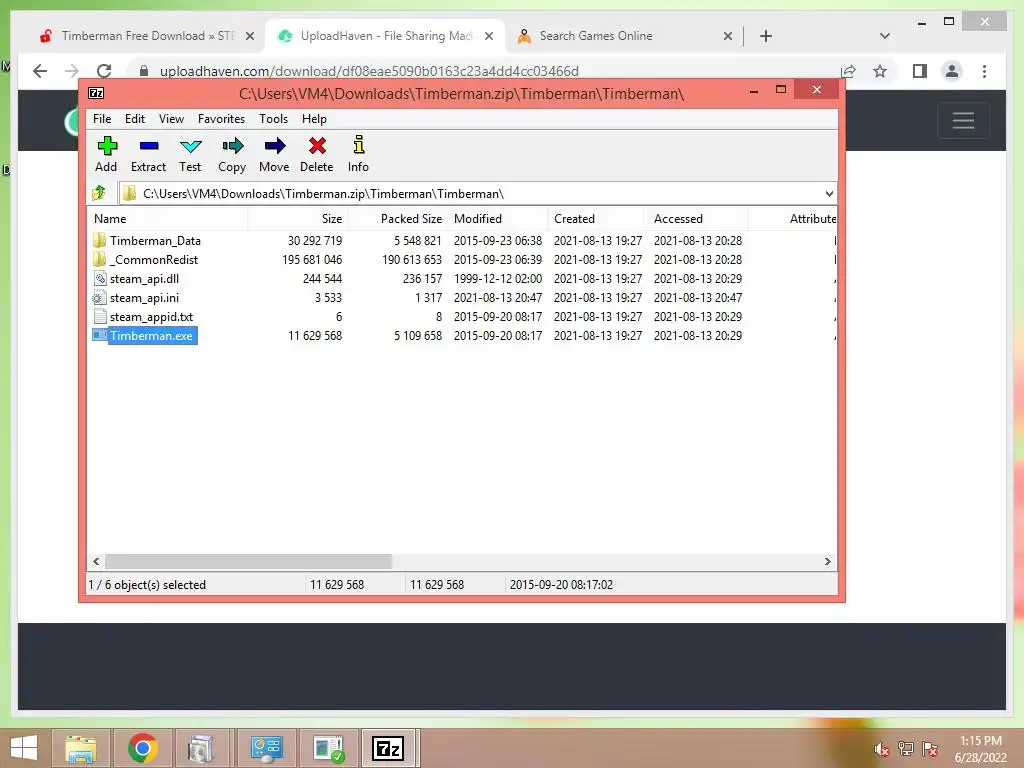
Task: Expand the 7-Zip address path dropdown
Action: pos(829,193)
